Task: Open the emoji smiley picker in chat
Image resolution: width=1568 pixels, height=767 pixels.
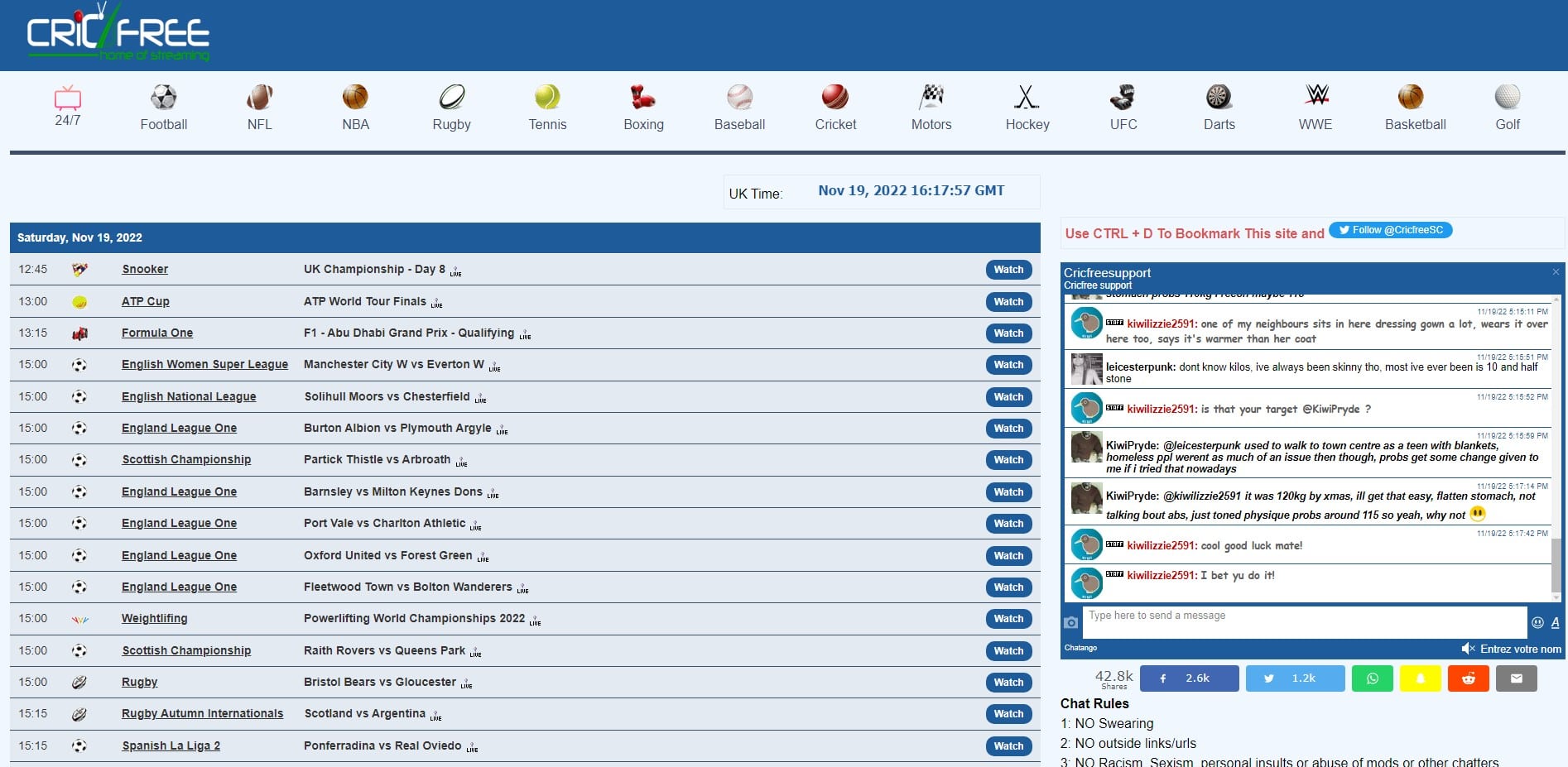Action: [1538, 622]
